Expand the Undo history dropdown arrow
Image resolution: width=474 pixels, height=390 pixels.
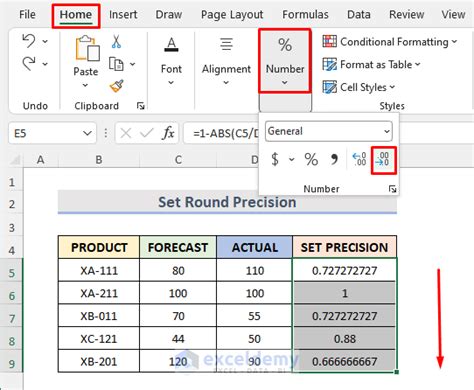pos(45,41)
